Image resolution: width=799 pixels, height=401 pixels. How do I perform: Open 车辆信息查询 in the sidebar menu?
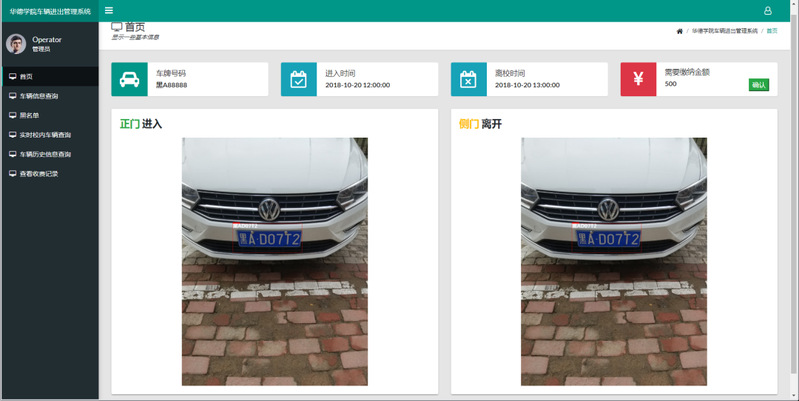50,96
